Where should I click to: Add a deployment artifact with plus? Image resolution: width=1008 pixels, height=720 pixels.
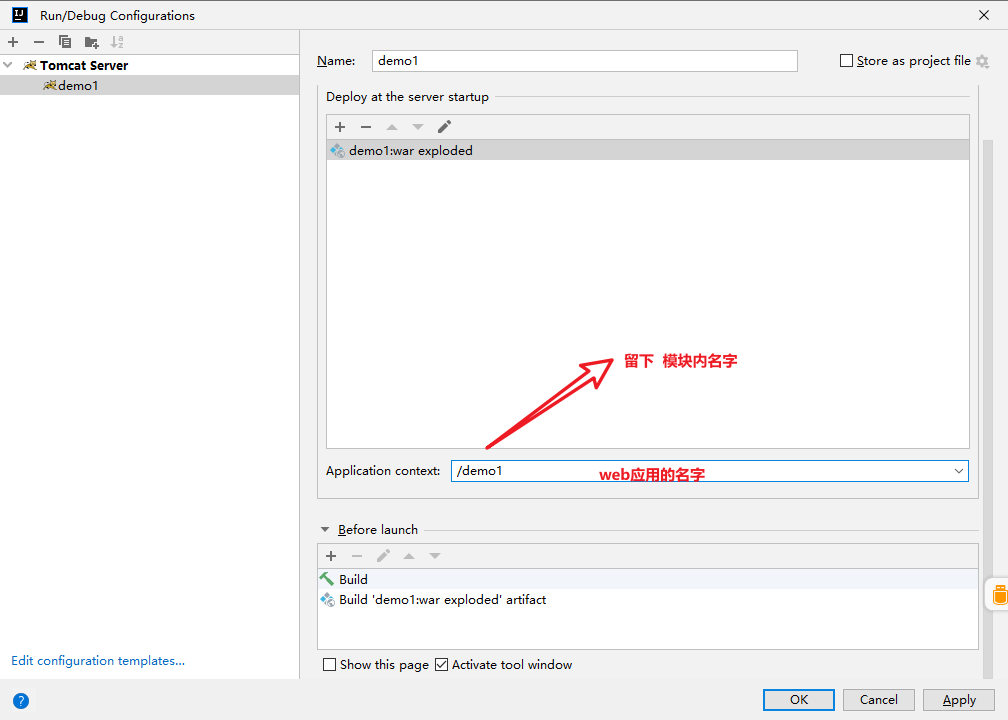click(340, 127)
